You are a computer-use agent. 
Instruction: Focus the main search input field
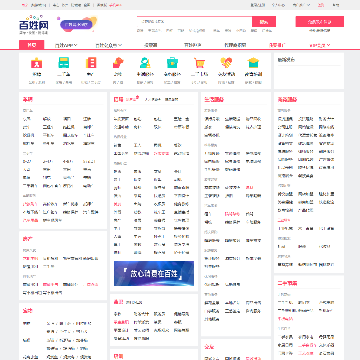(194, 22)
